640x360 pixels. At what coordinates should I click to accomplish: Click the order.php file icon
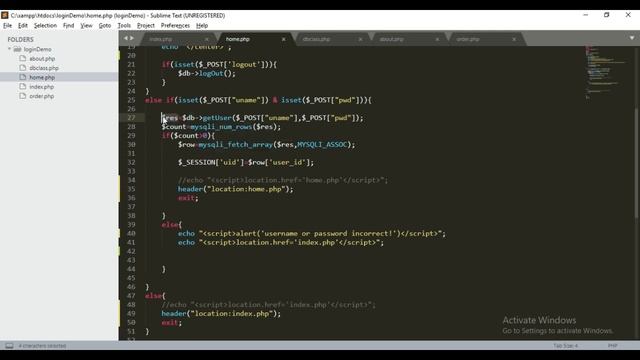[23, 96]
